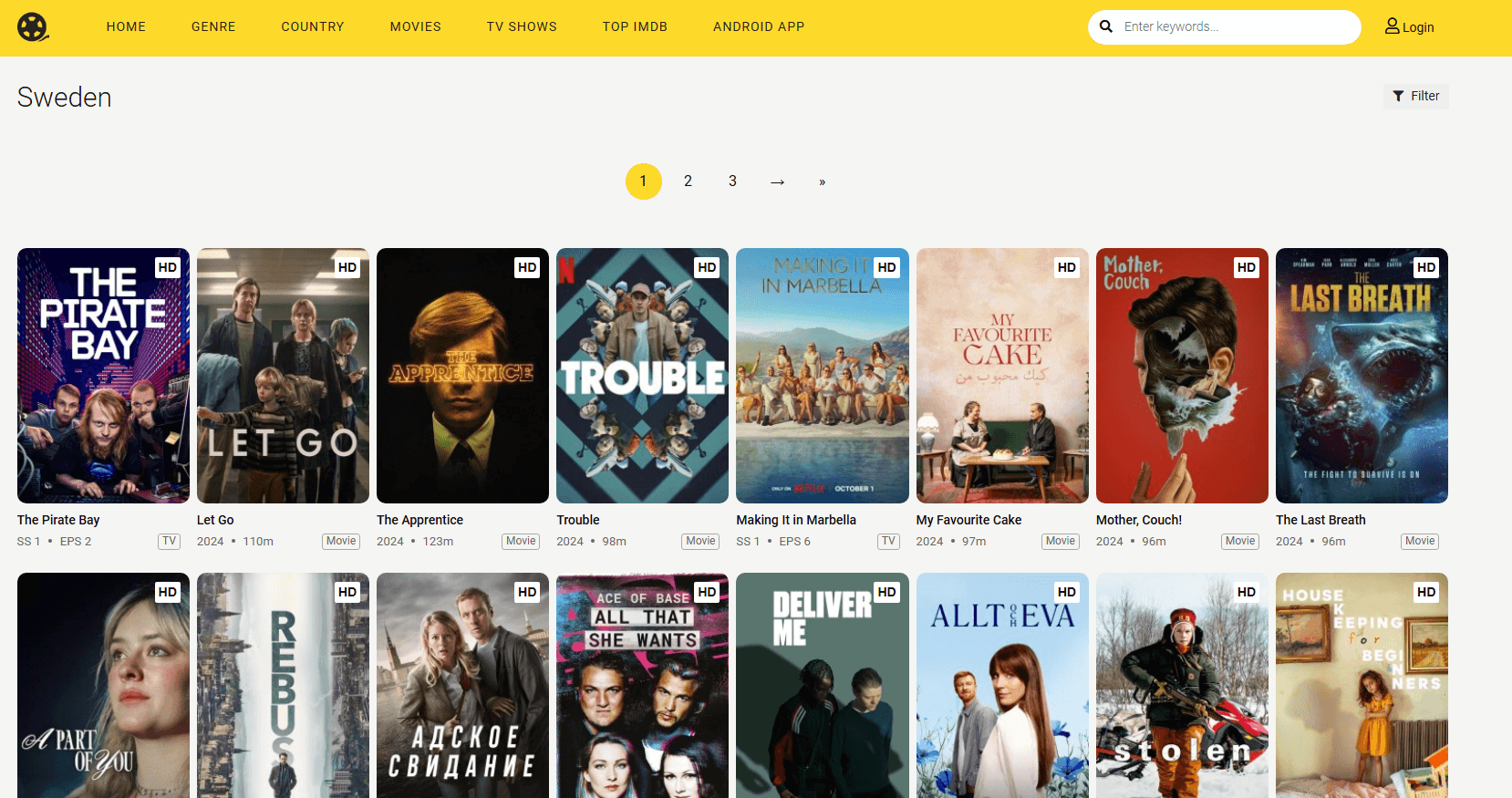Open the Genre menu
This screenshot has width=1512, height=798.
click(213, 27)
